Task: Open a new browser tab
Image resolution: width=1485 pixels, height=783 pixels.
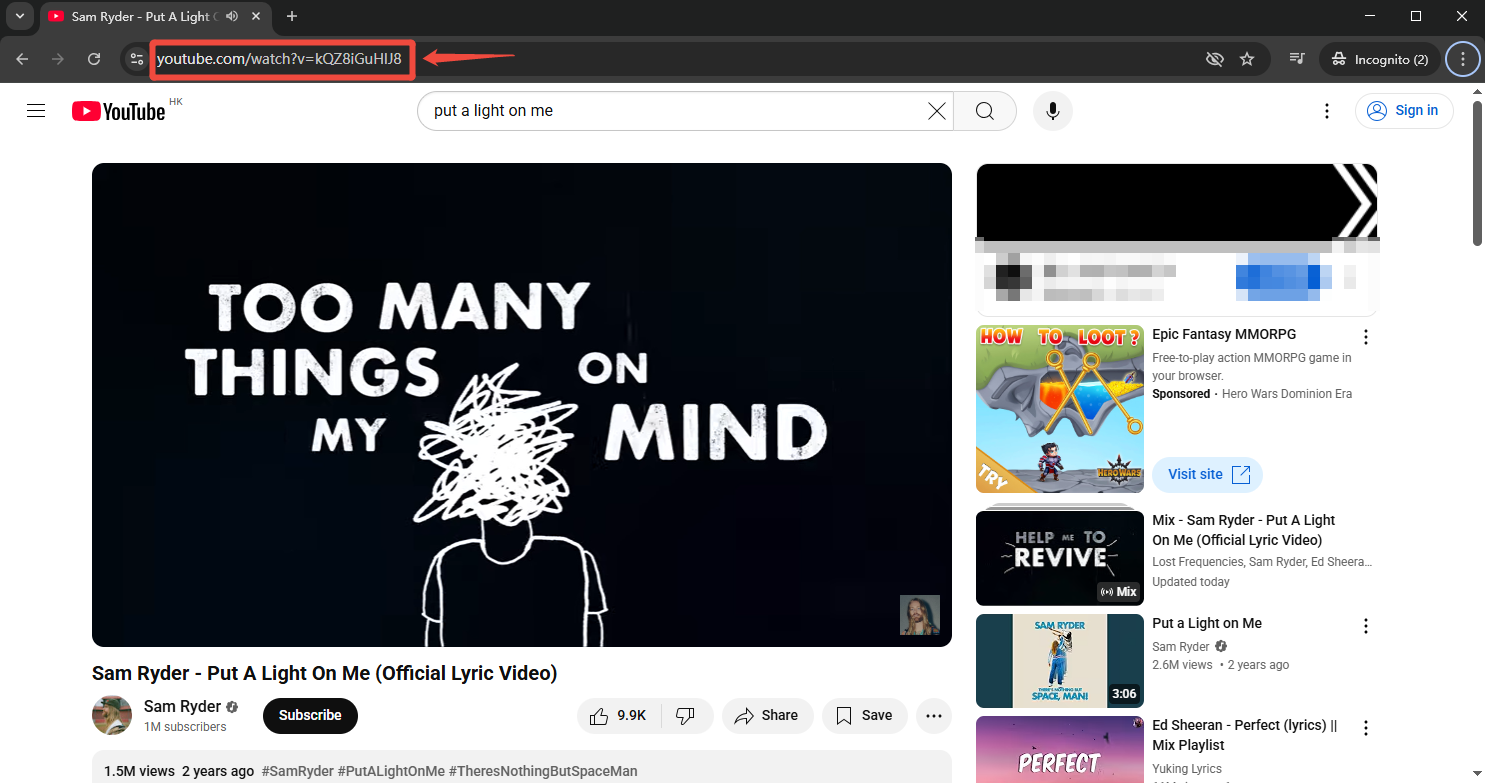Action: point(292,16)
